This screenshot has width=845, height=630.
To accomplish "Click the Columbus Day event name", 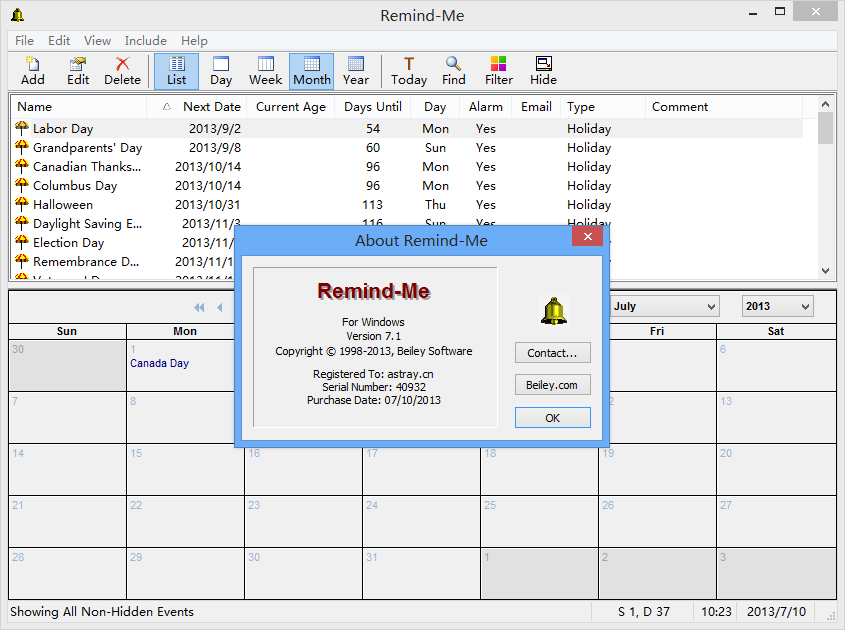I will [x=75, y=186].
